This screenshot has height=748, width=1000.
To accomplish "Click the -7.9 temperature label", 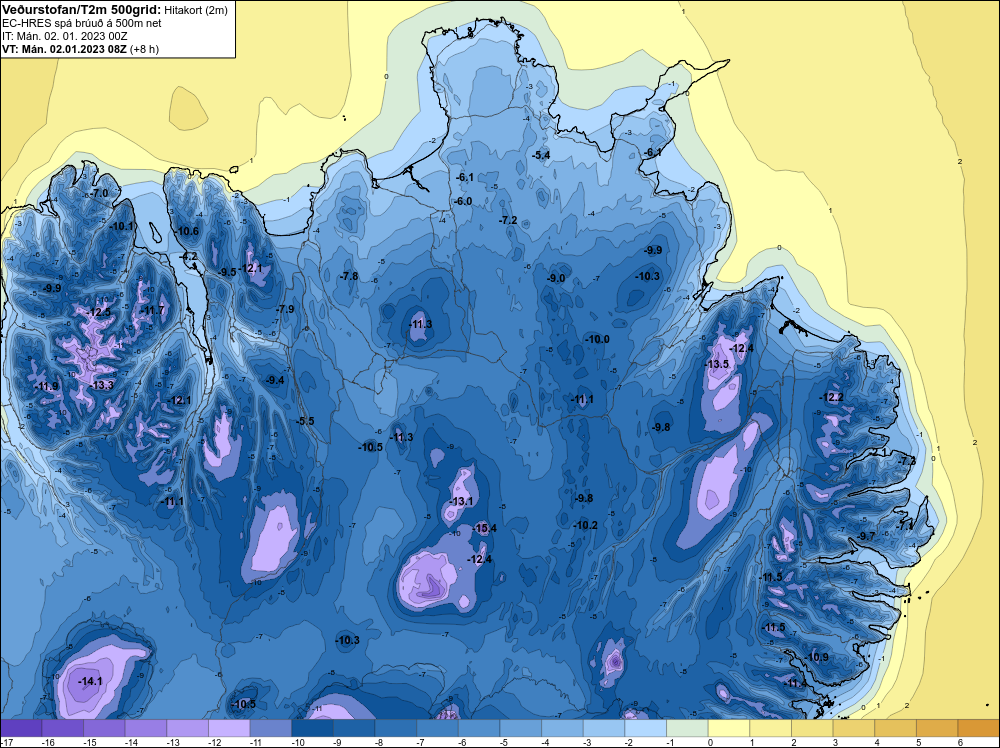I will (285, 309).
